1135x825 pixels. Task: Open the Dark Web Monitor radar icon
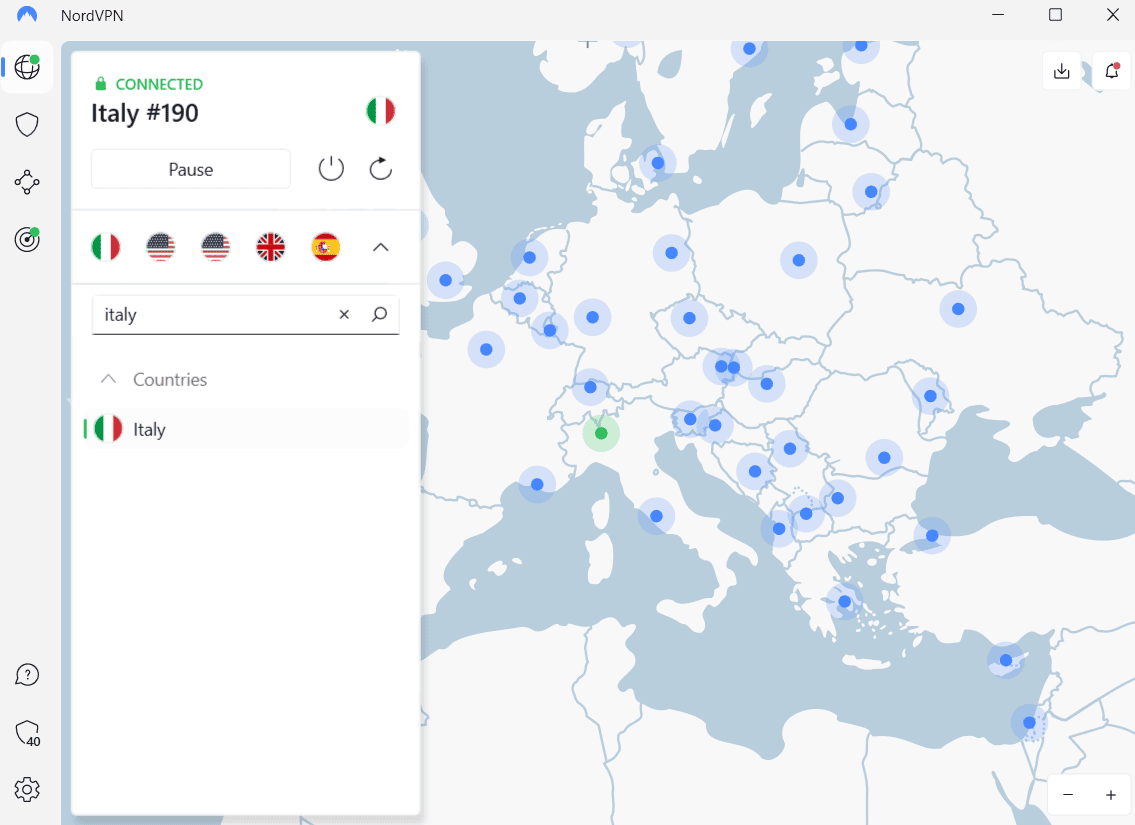(x=28, y=239)
